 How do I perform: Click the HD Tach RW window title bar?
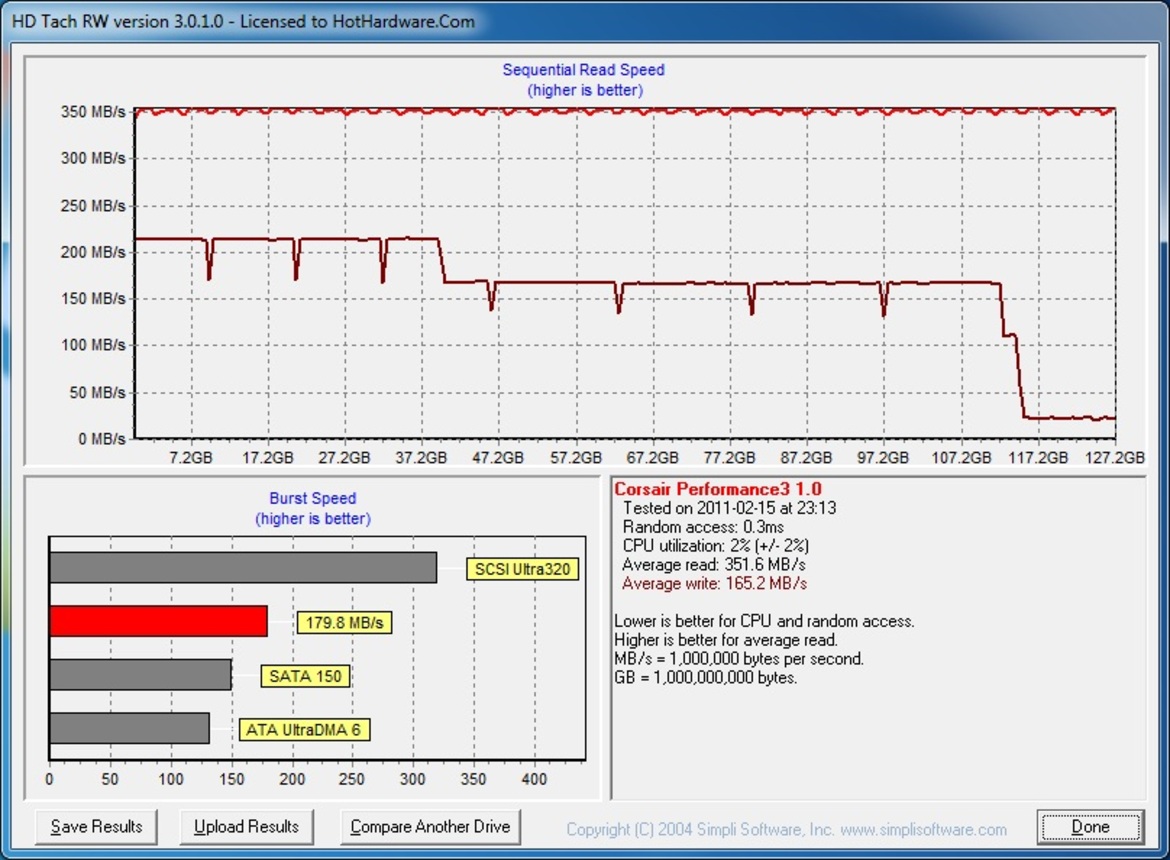click(x=585, y=21)
